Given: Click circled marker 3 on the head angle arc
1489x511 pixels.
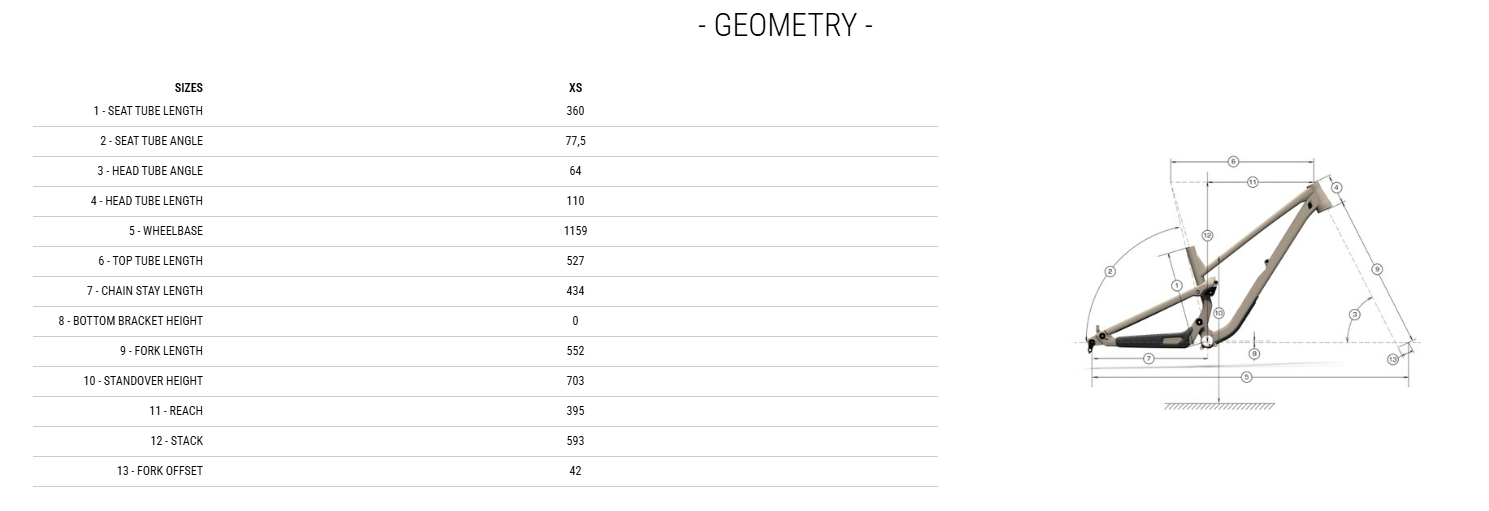Looking at the screenshot, I should click(x=1355, y=314).
